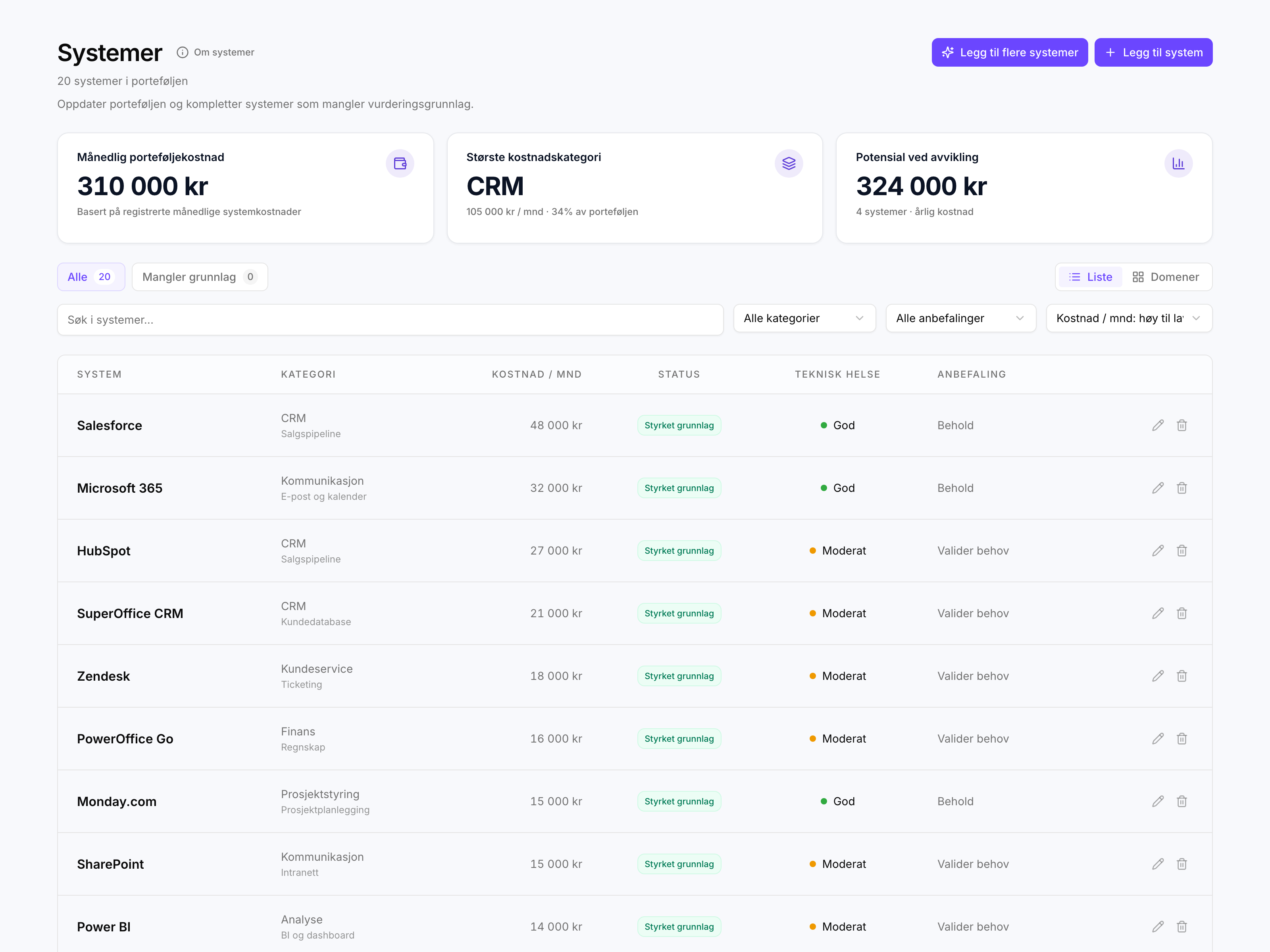Delete the Salesforce system
Screen dimensions: 1270x952
pyautogui.click(x=1181, y=425)
